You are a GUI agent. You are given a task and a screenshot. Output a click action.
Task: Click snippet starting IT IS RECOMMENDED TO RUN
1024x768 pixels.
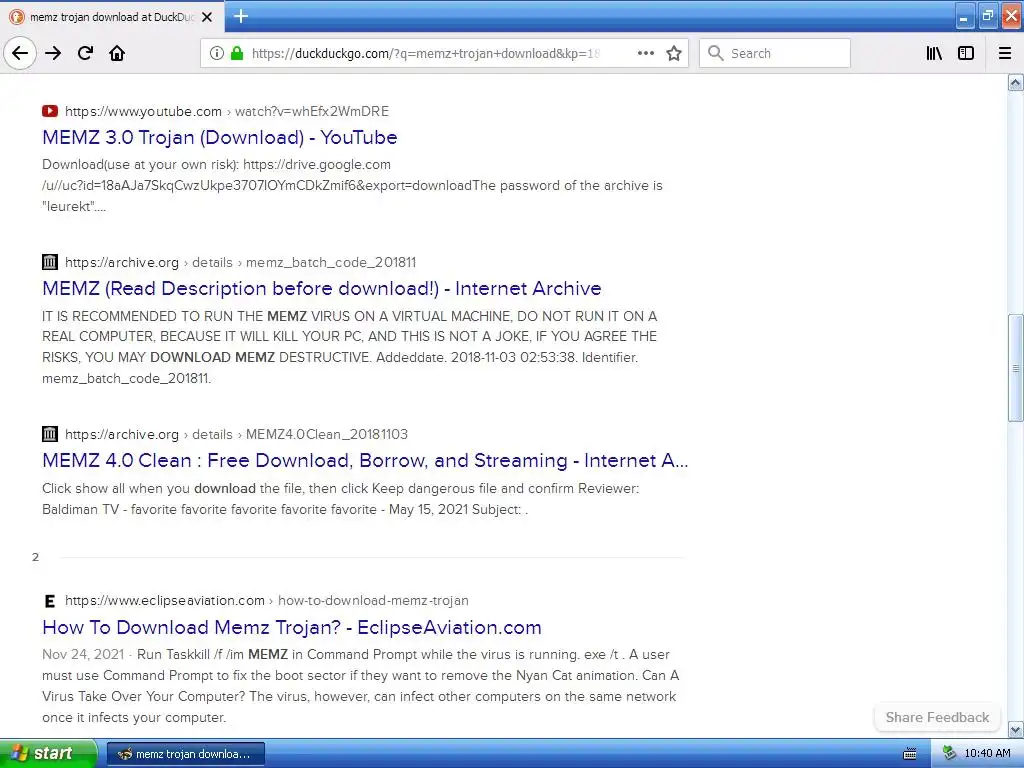click(x=349, y=347)
